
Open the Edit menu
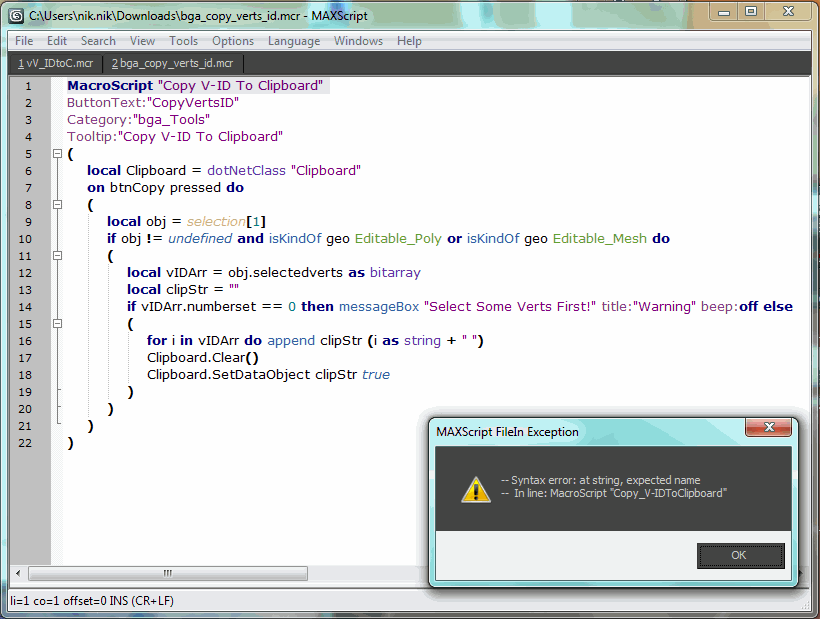[56, 41]
